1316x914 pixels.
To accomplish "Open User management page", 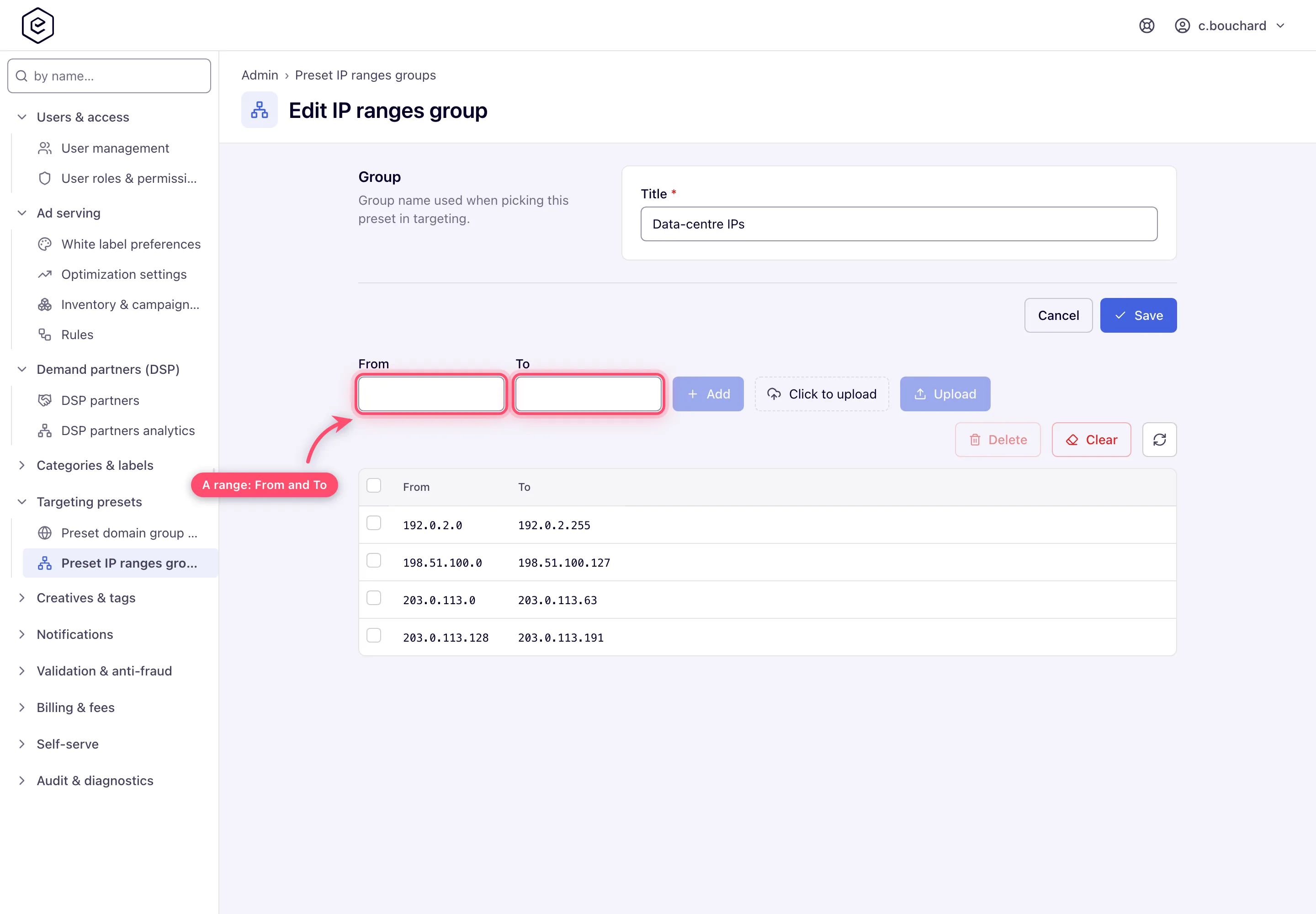I will pyautogui.click(x=120, y=149).
